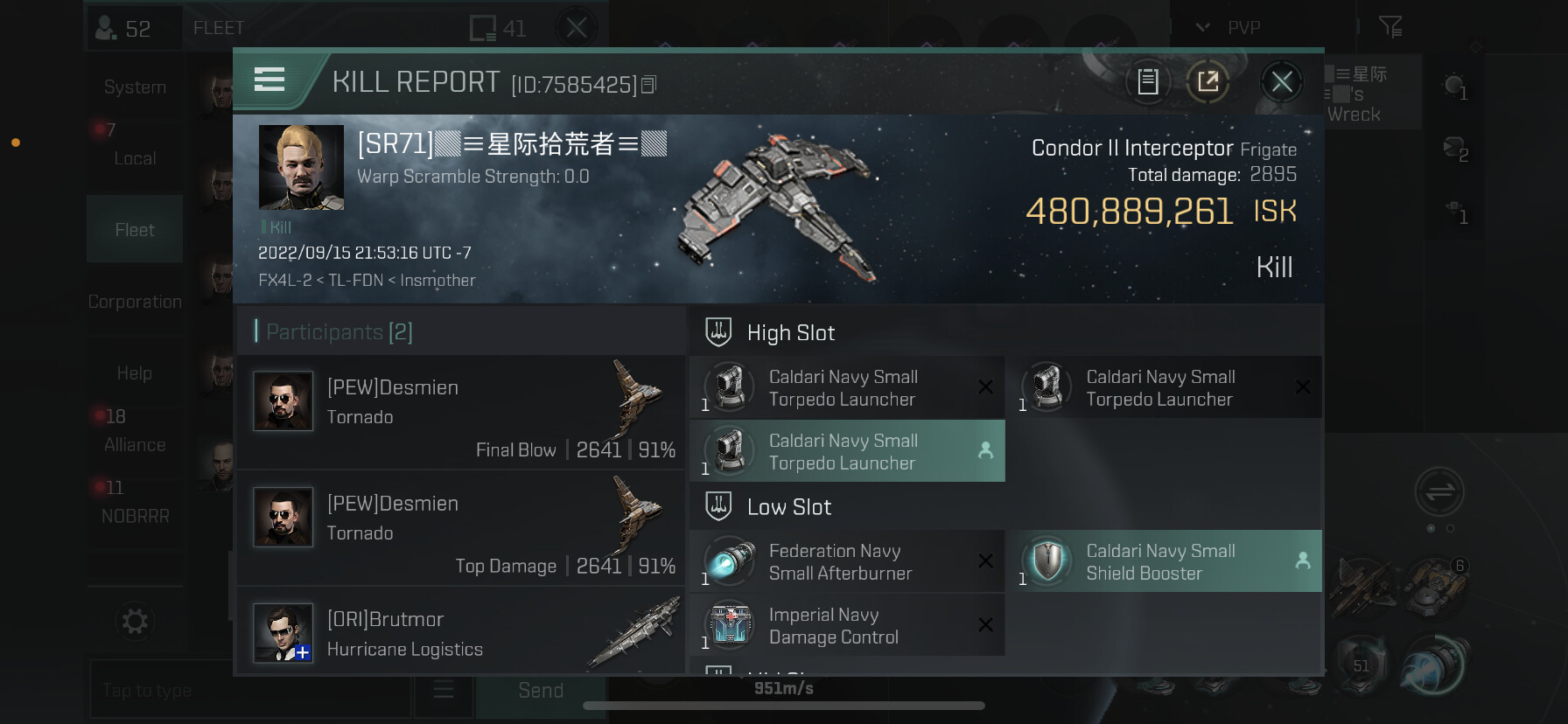Open the settings gear in chat sidebar
Screen dimensions: 1568x724
point(135,622)
